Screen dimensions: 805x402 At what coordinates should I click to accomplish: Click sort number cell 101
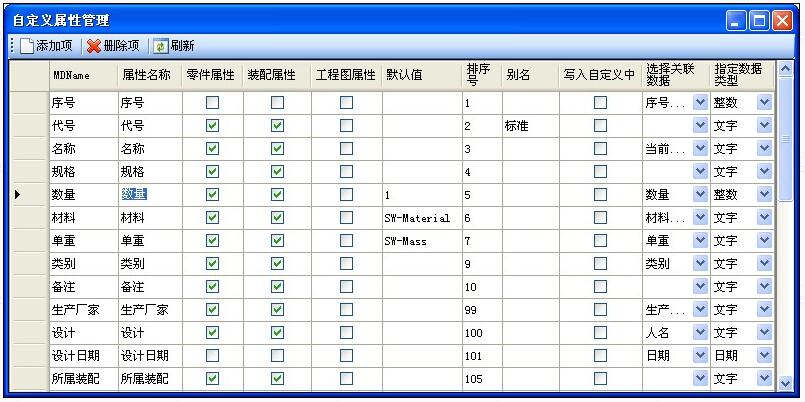[x=482, y=355]
